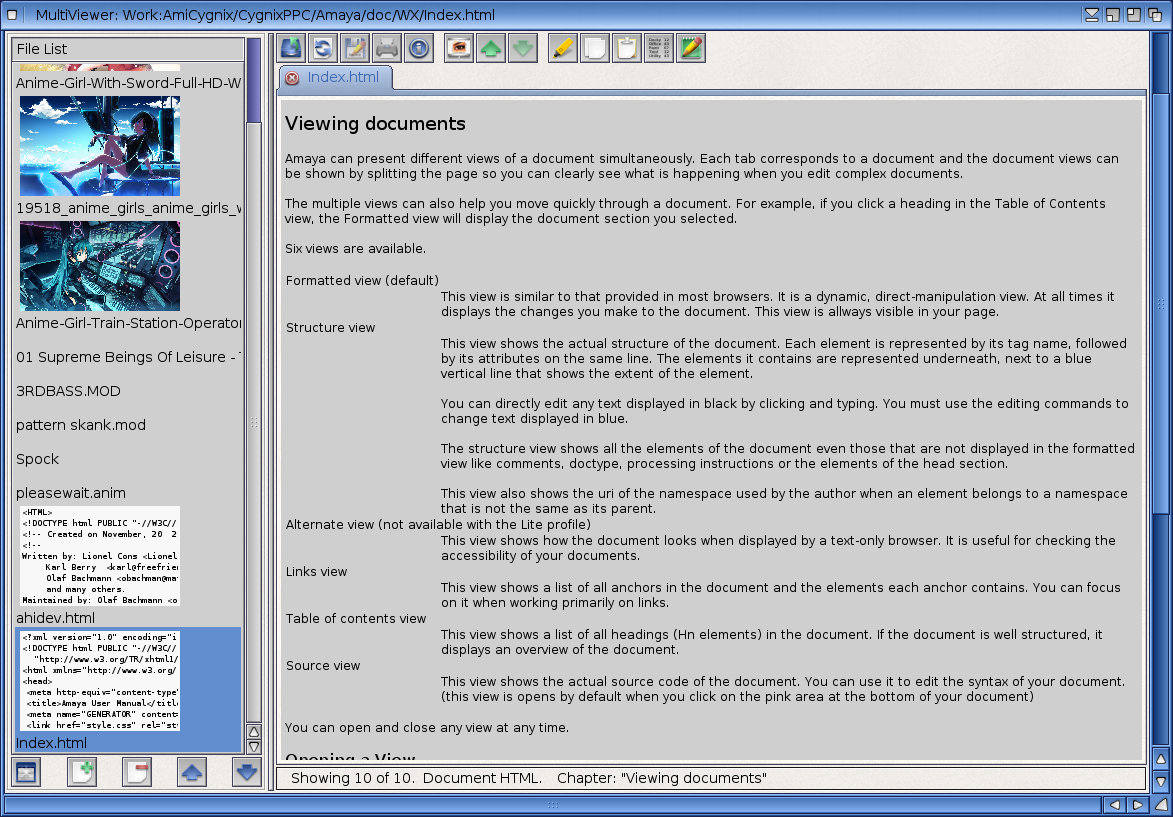This screenshot has height=817, width=1173.
Task: Show document info with blue i icon
Action: [419, 49]
